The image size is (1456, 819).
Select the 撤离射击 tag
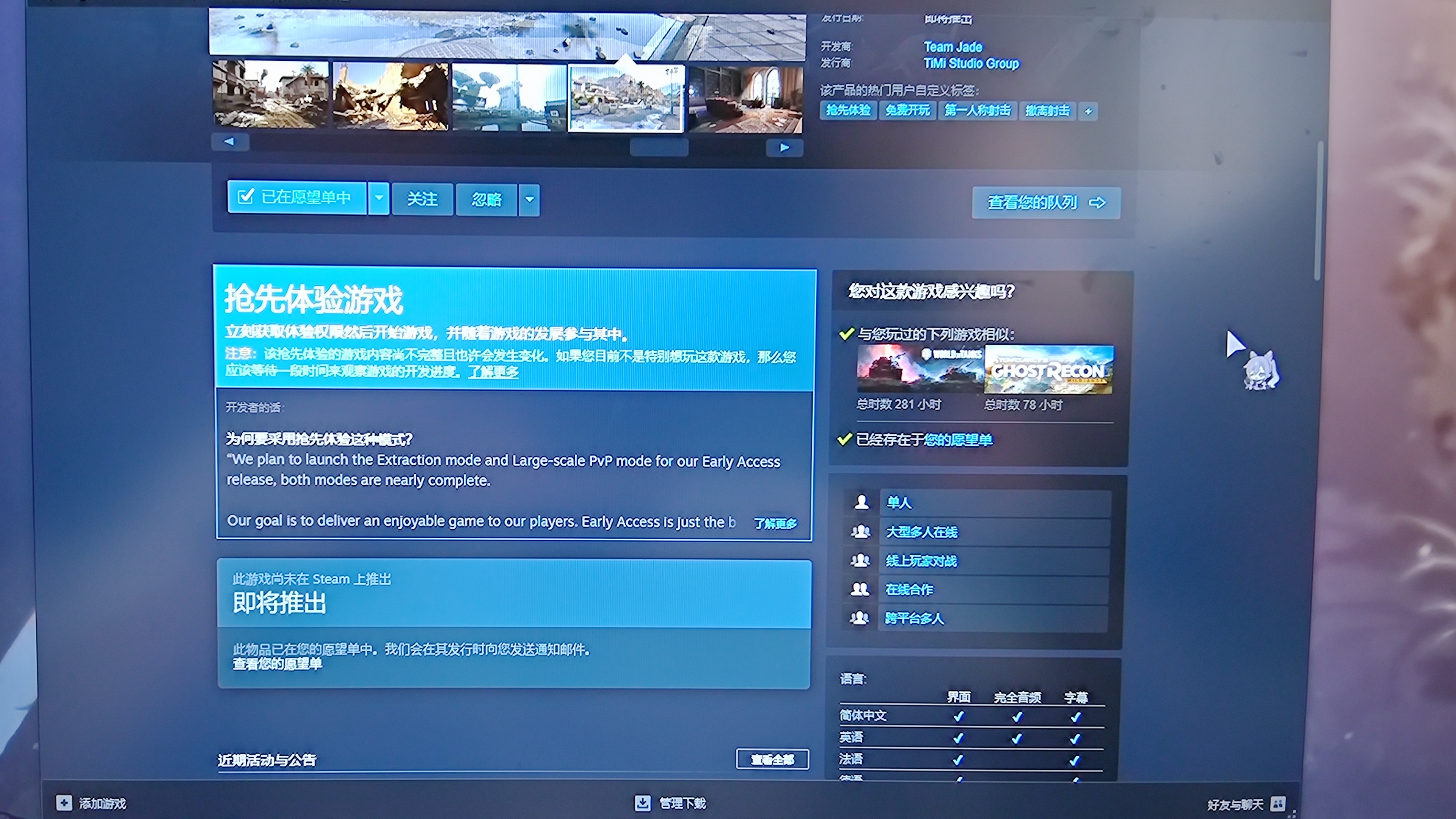click(1047, 111)
